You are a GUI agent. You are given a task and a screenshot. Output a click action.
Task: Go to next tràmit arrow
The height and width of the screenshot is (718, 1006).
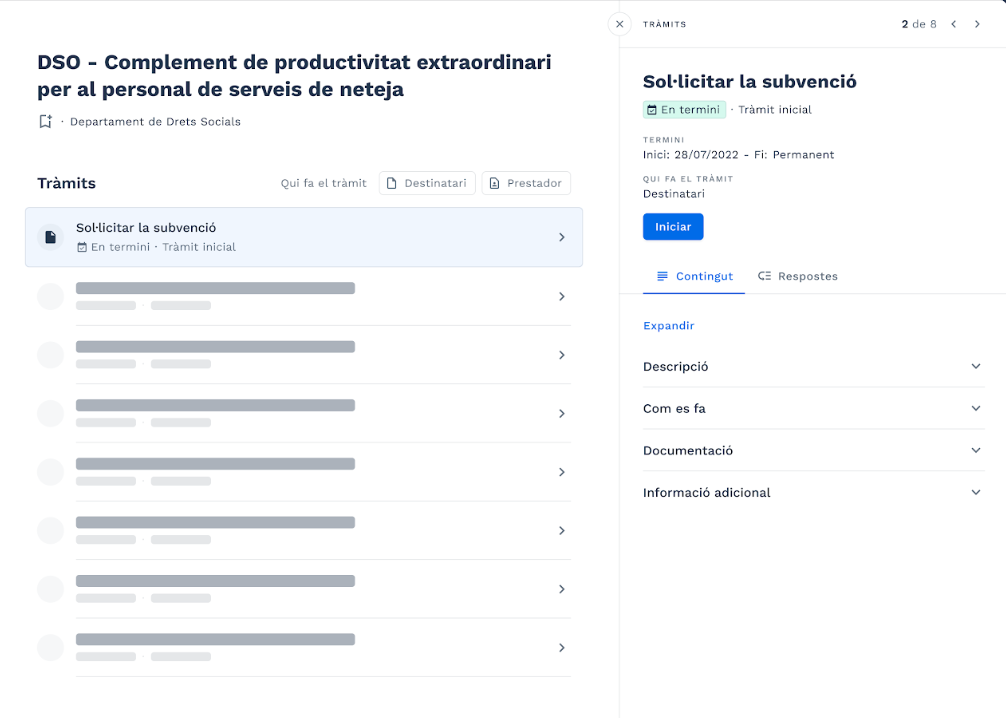[978, 24]
